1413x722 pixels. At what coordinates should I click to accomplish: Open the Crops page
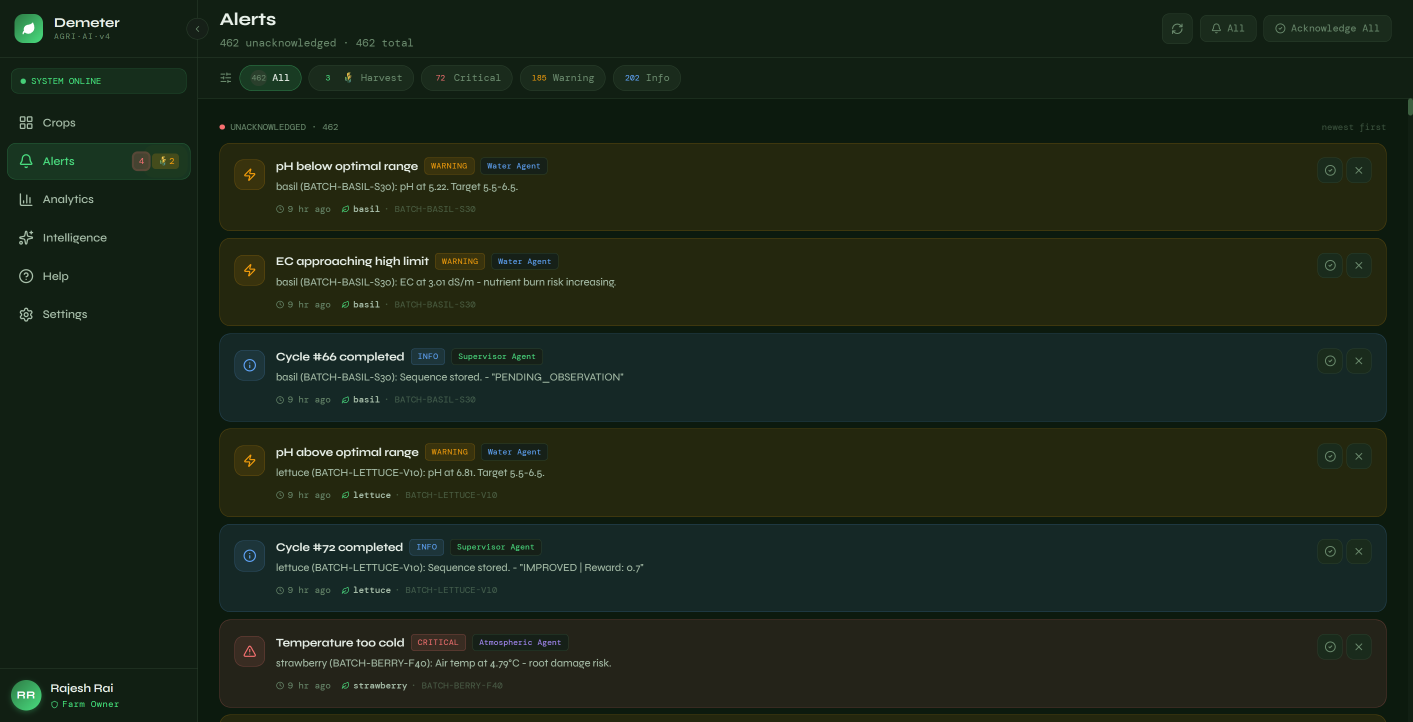point(98,123)
